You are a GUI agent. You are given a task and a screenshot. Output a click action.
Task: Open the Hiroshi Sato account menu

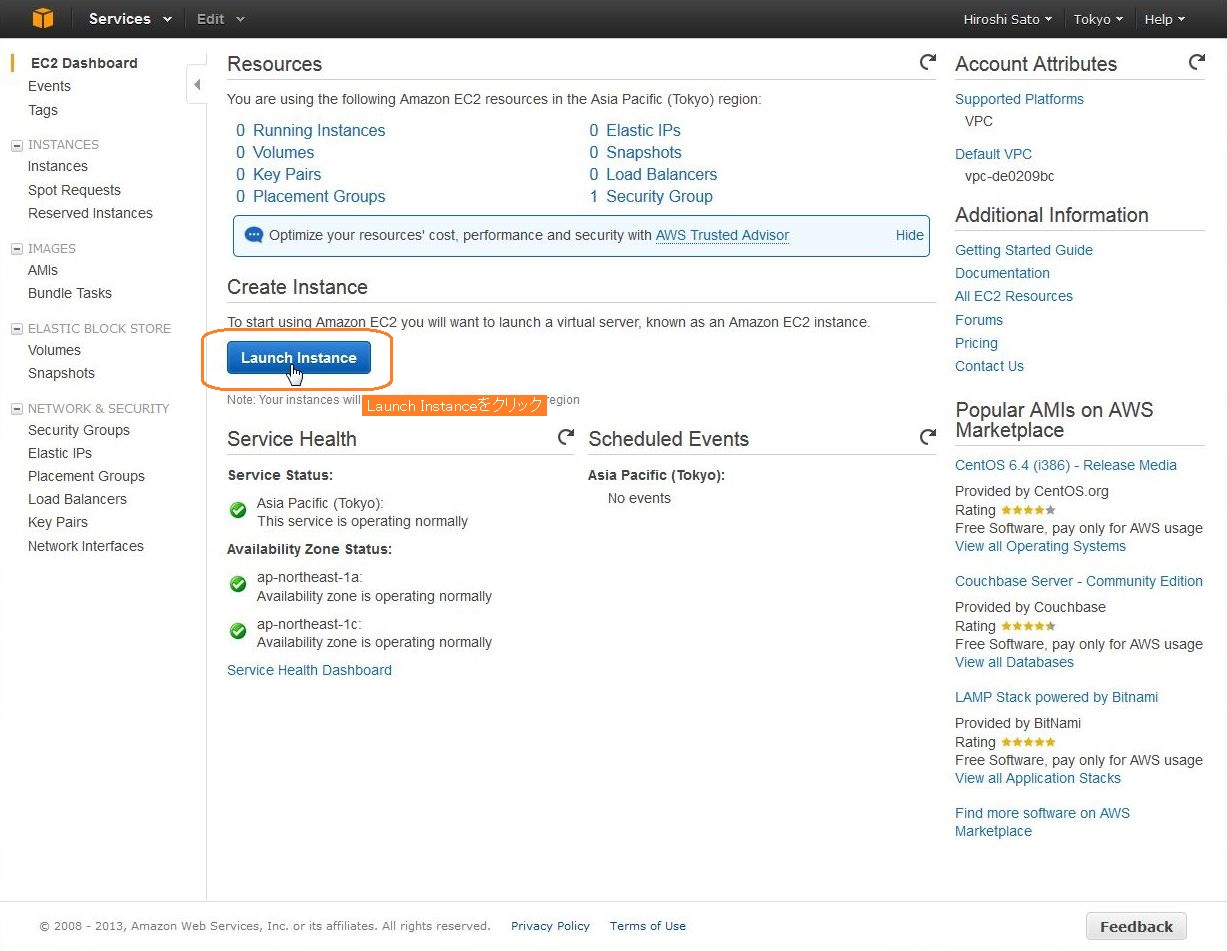[x=1007, y=19]
